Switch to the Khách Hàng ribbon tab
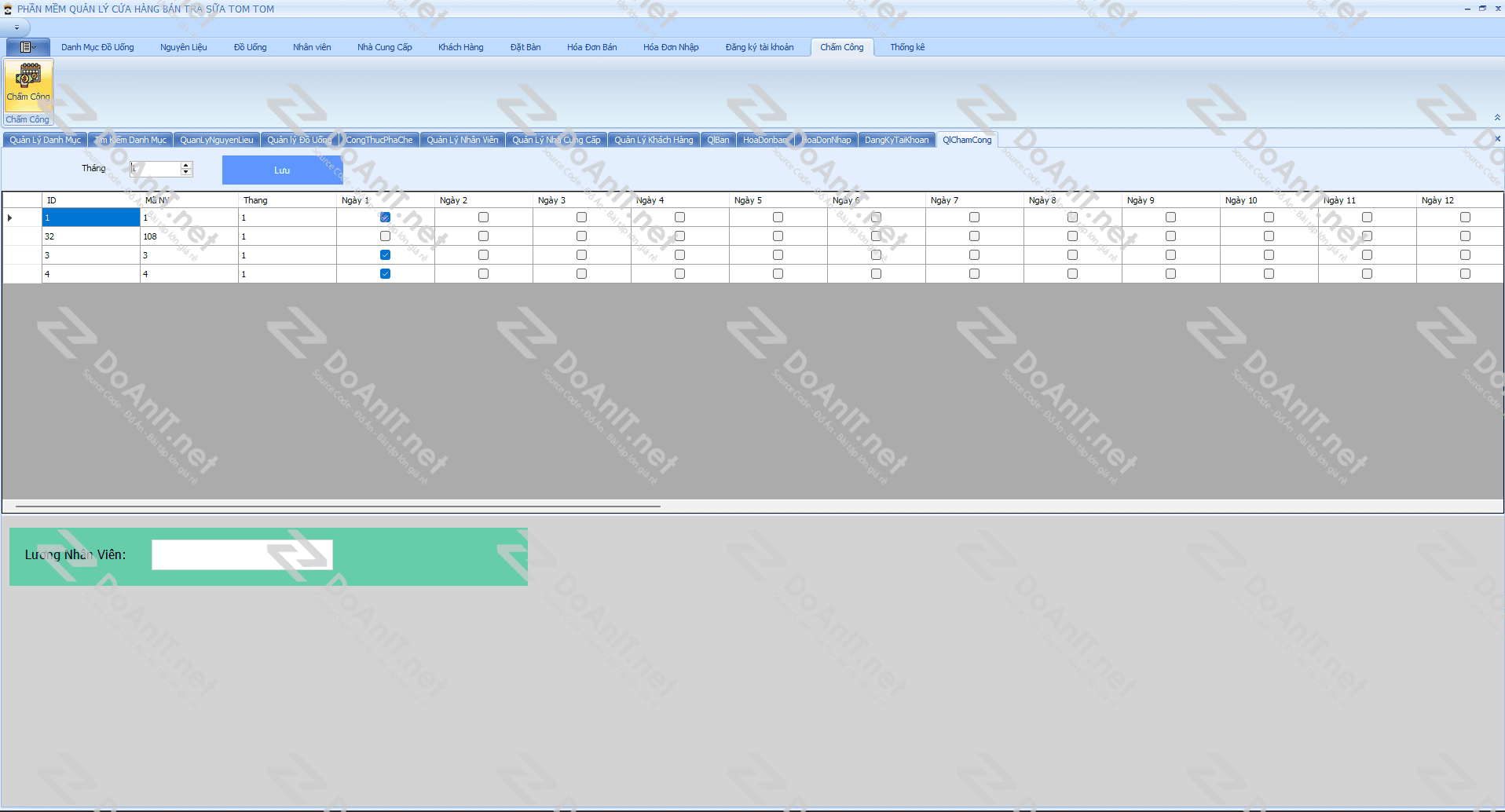Viewport: 1505px width, 812px height. [461, 47]
